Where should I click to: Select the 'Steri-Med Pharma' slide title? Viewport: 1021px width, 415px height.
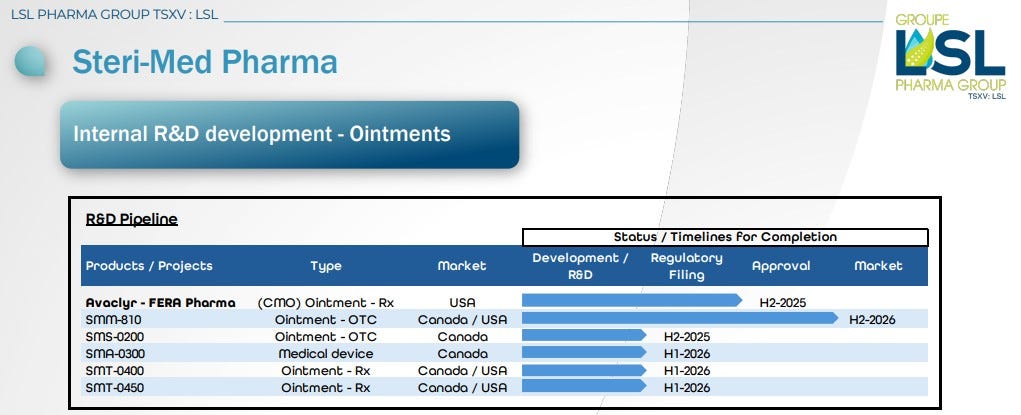[x=204, y=62]
